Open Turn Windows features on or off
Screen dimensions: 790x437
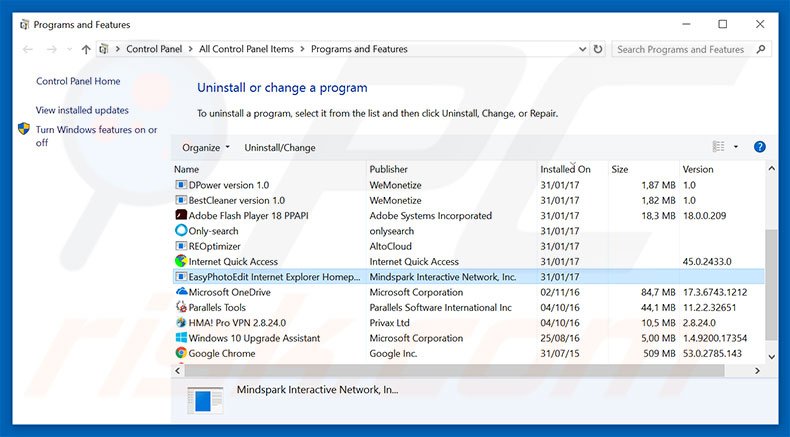[x=96, y=136]
